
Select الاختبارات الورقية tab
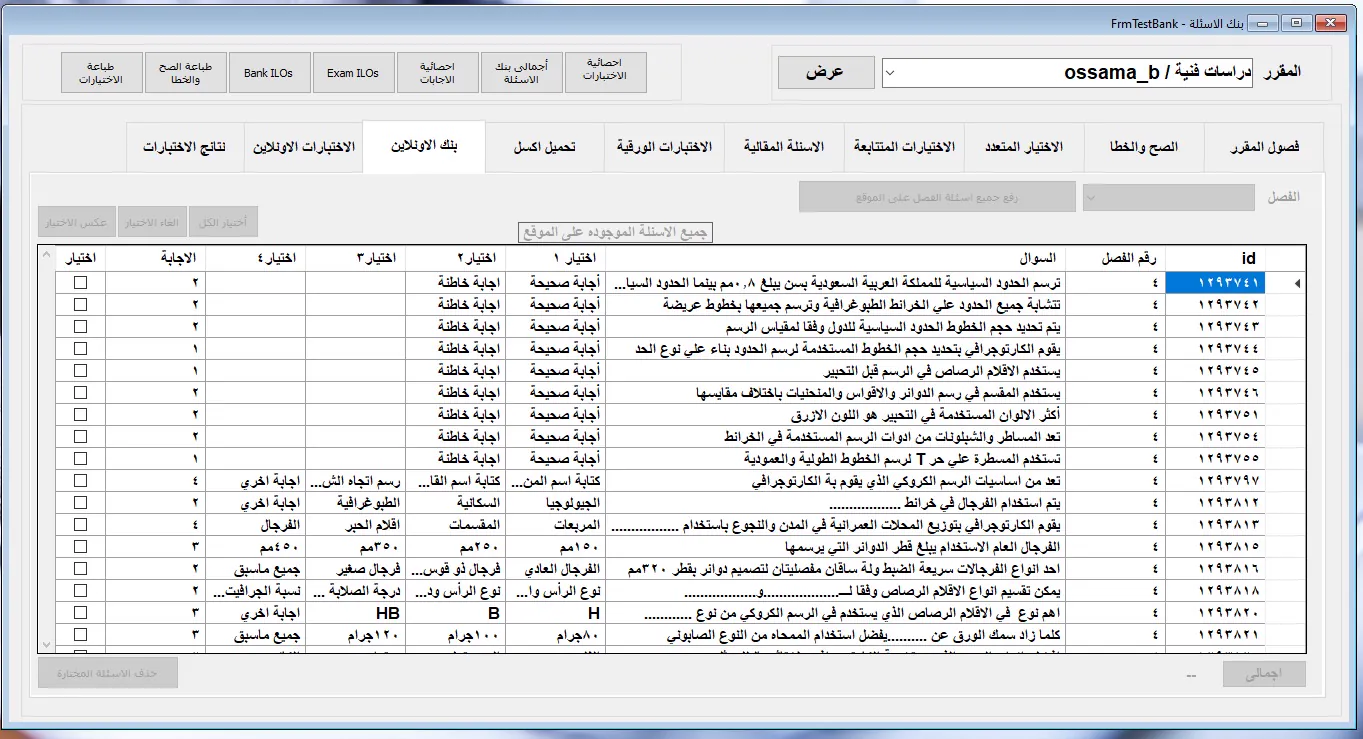(x=664, y=147)
